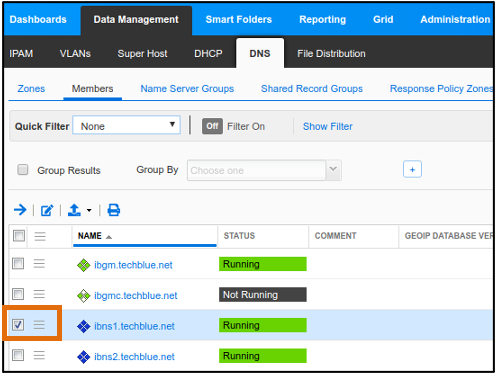Check the ibns2.techblue.net row checkbox
The height and width of the screenshot is (376, 496).
click(x=18, y=355)
